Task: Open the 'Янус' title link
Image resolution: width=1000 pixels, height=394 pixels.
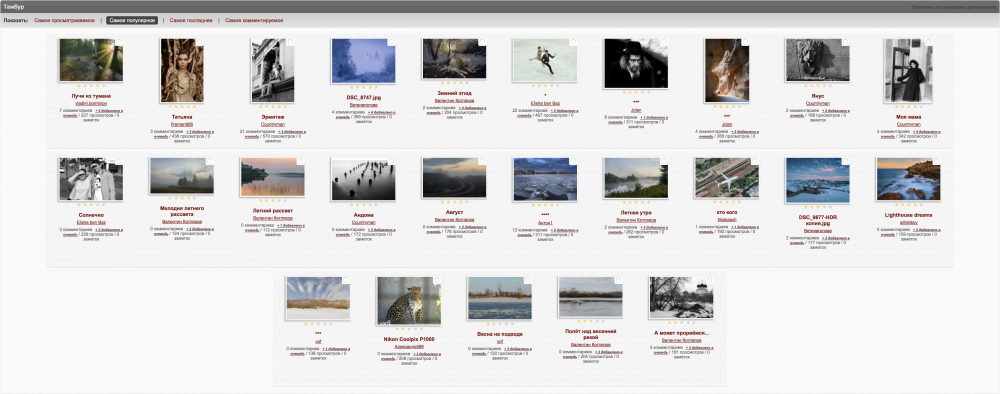Action: coord(817,96)
